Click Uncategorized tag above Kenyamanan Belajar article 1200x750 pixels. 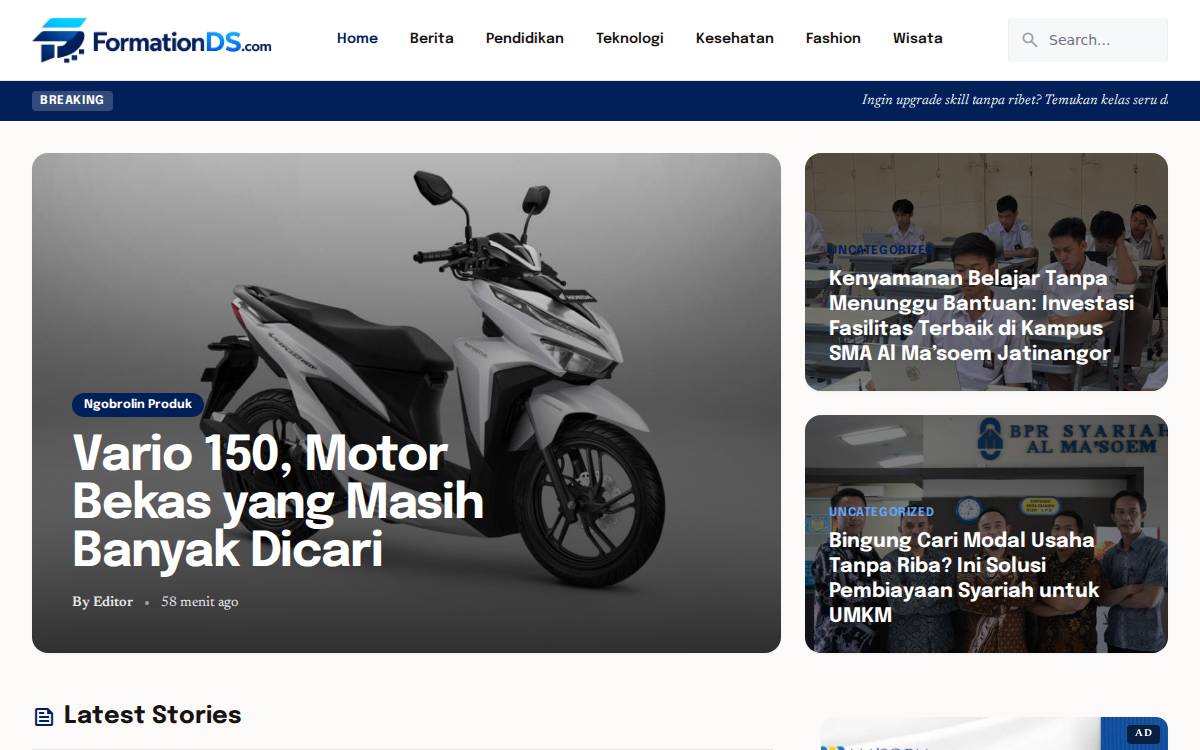coord(881,249)
